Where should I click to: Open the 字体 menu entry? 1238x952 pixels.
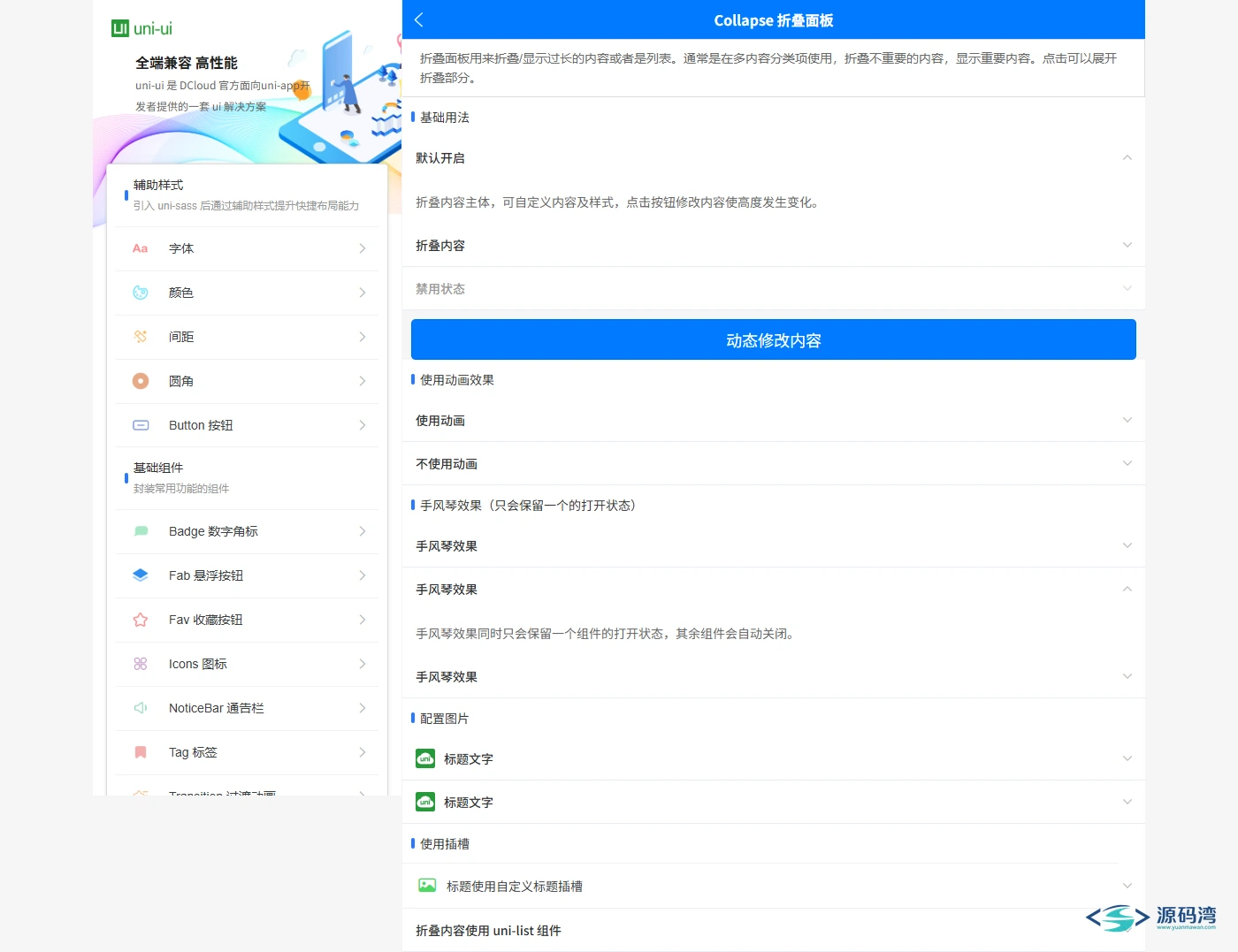[247, 248]
